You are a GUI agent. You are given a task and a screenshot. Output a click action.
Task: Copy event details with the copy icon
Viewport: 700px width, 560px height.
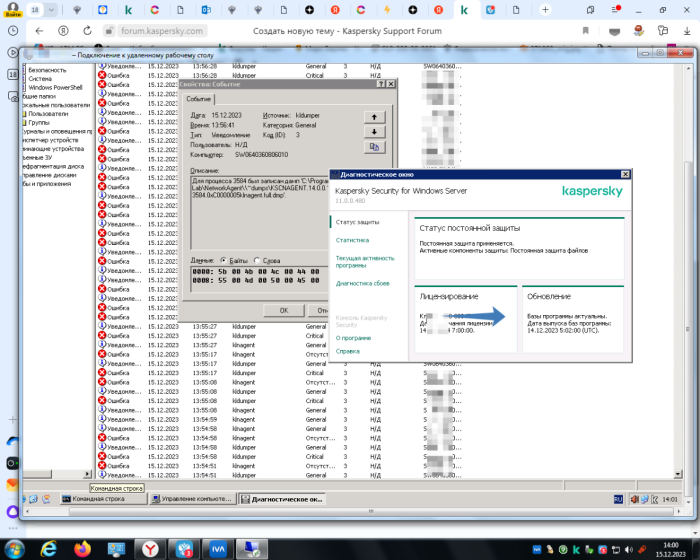[374, 146]
